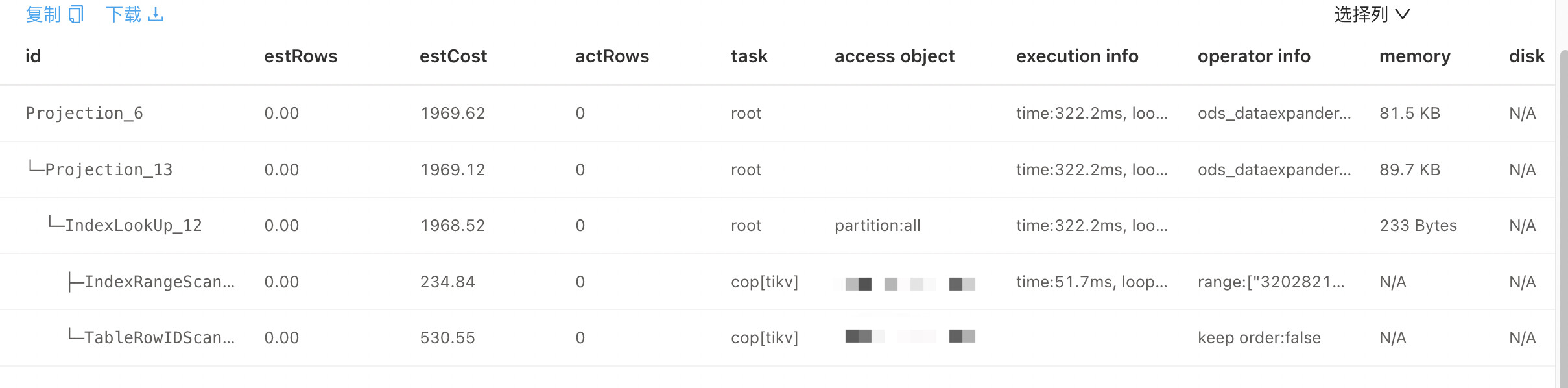Image resolution: width=1568 pixels, height=388 pixels.
Task: Select the Projection_6 row id
Action: point(84,114)
